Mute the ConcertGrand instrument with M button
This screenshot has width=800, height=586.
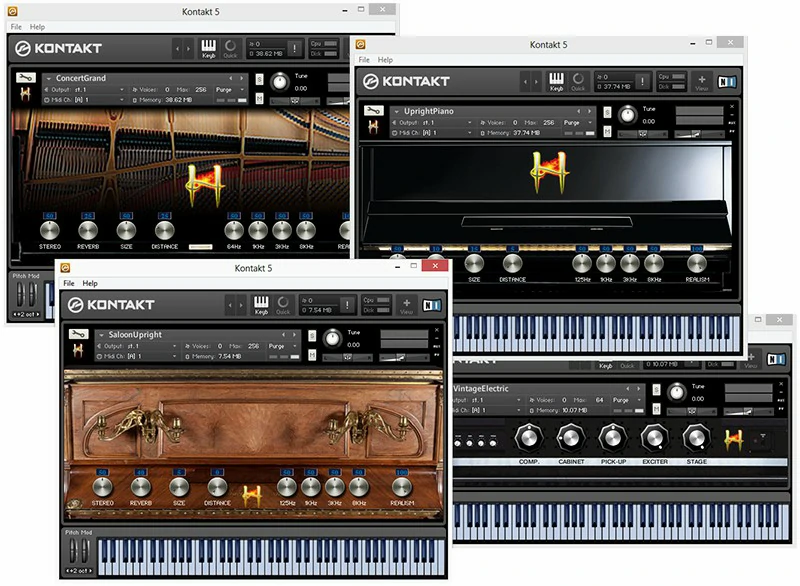pos(259,98)
